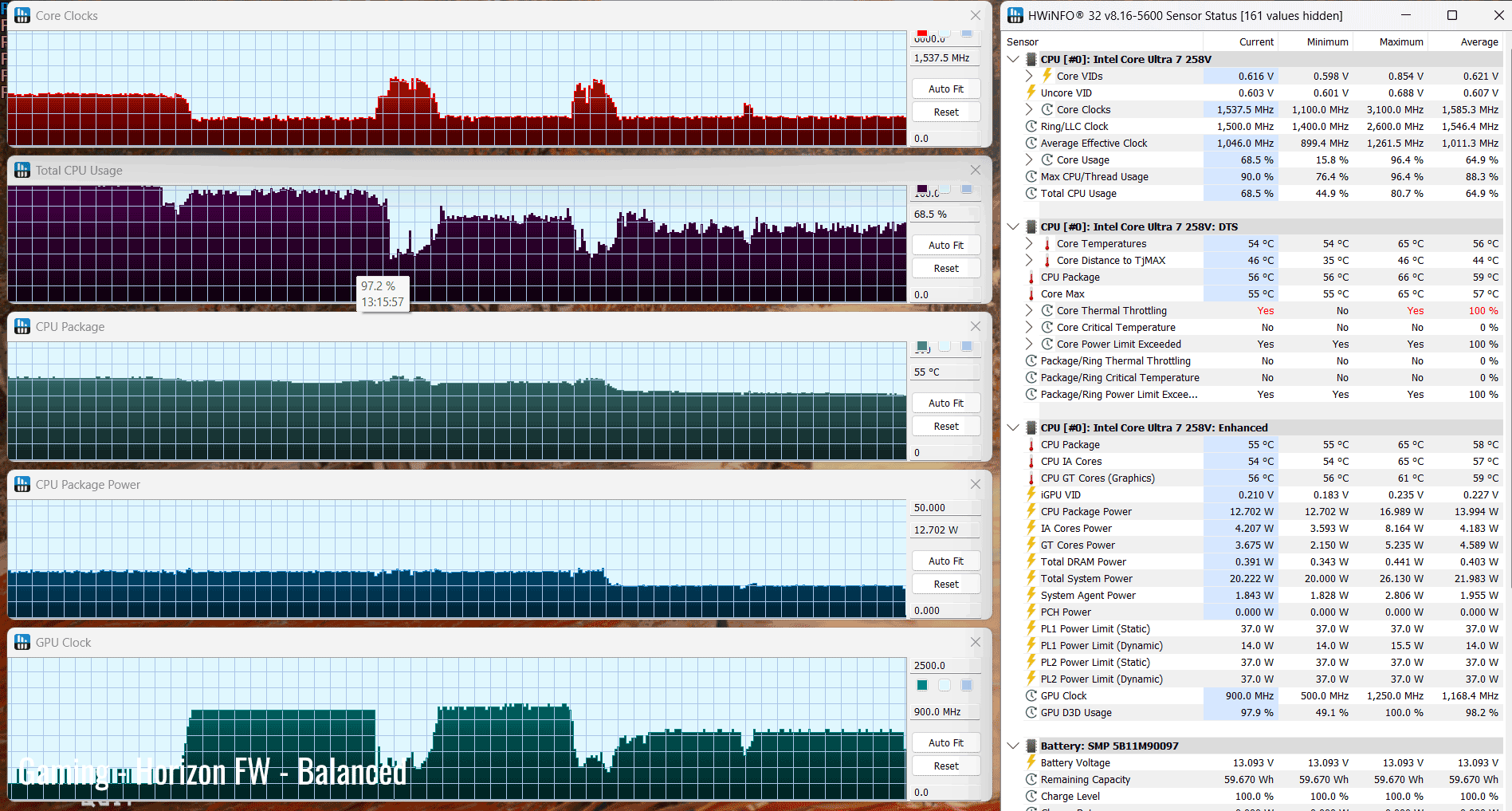Collapse the CPU [#0]: Intel Core Ultra 7 258V group
The height and width of the screenshot is (811, 1512).
tap(1013, 59)
